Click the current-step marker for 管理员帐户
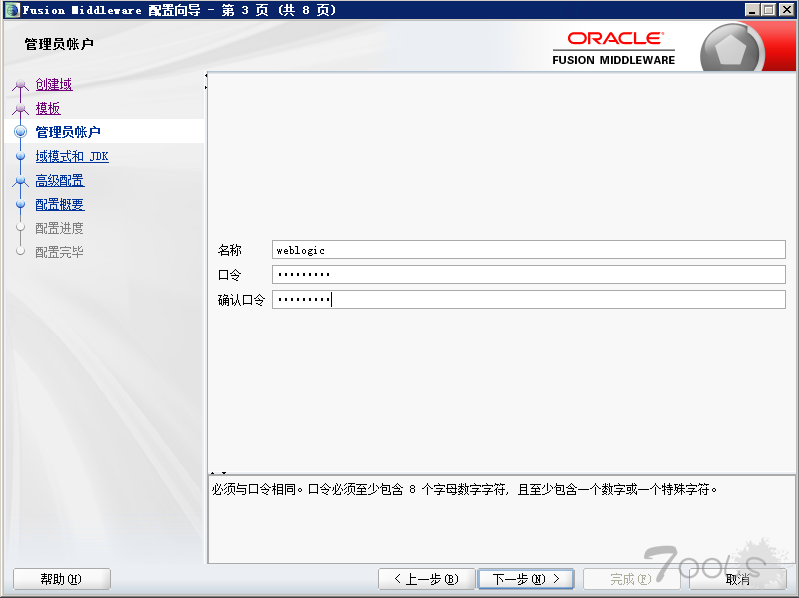This screenshot has height=598, width=799. pos(20,132)
